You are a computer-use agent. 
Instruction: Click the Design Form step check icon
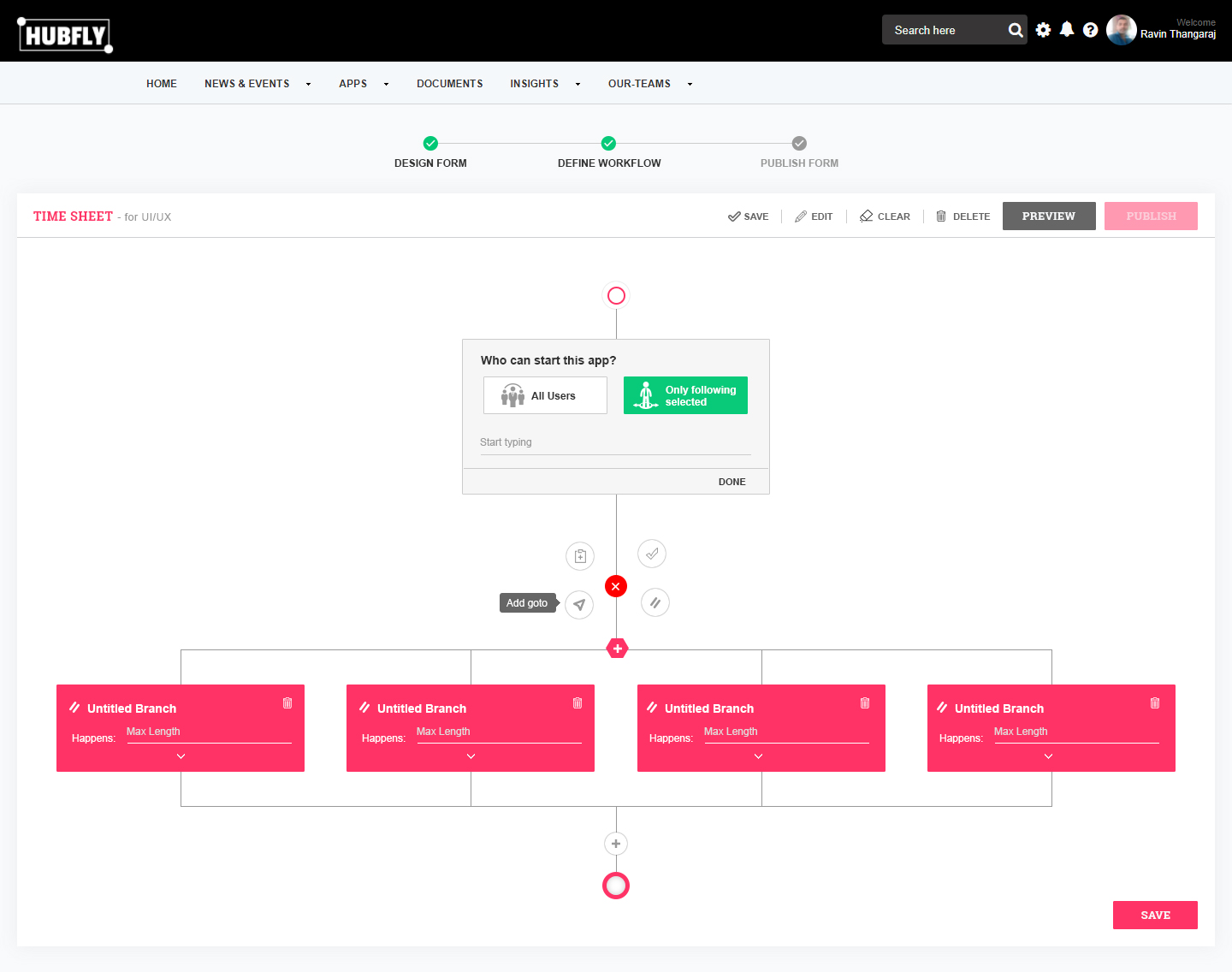(430, 143)
